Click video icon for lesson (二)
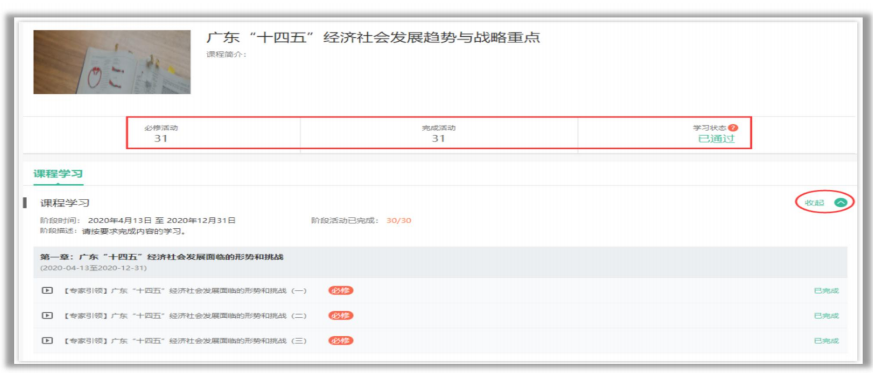Image resolution: width=873 pixels, height=373 pixels. coord(47,316)
